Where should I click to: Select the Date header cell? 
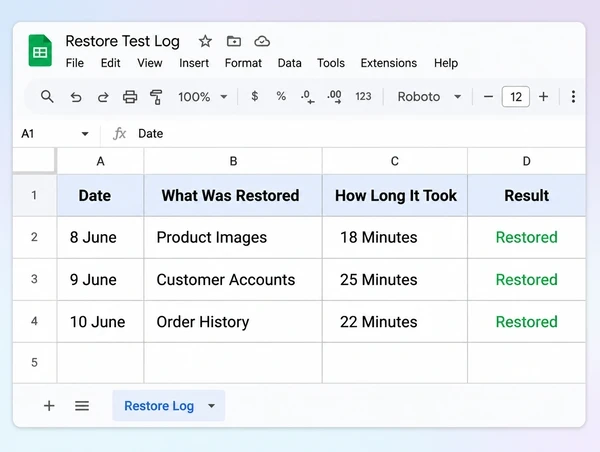(x=100, y=195)
